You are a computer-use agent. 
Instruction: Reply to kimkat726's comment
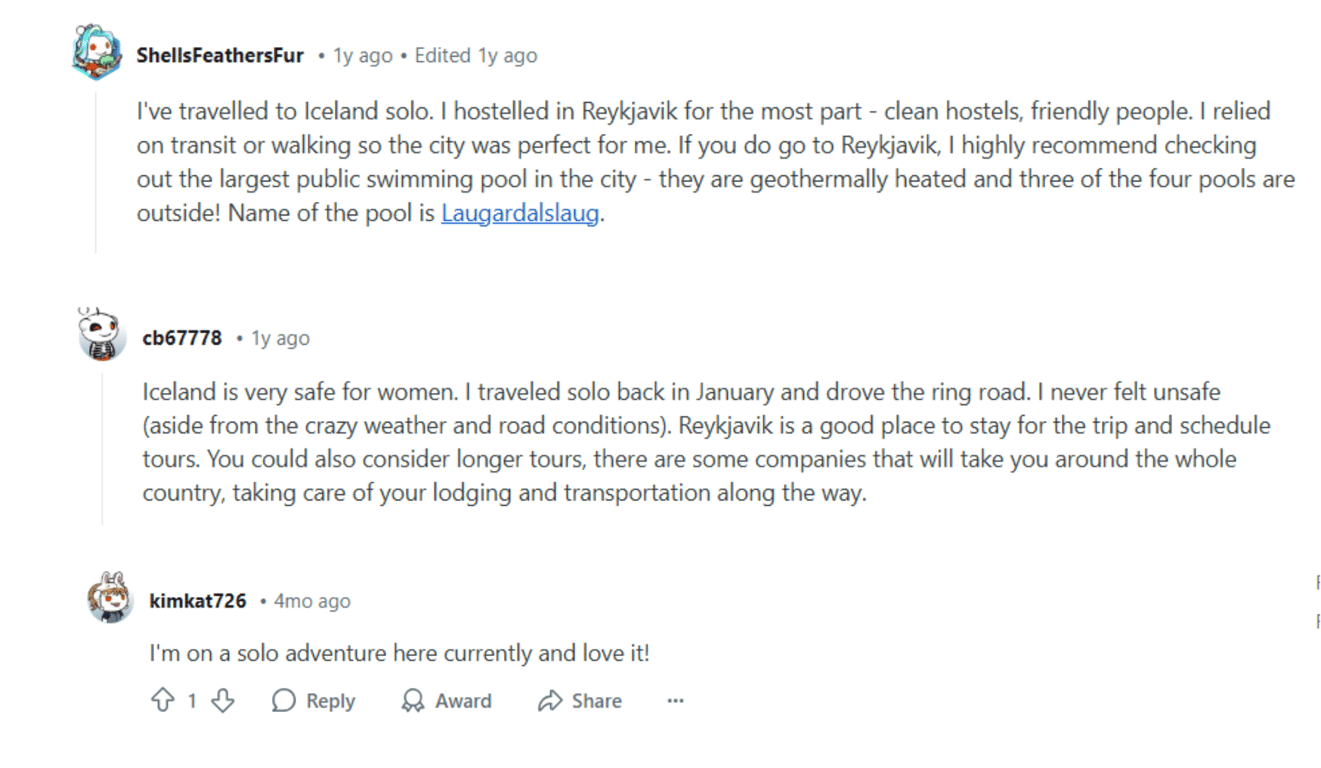(314, 701)
